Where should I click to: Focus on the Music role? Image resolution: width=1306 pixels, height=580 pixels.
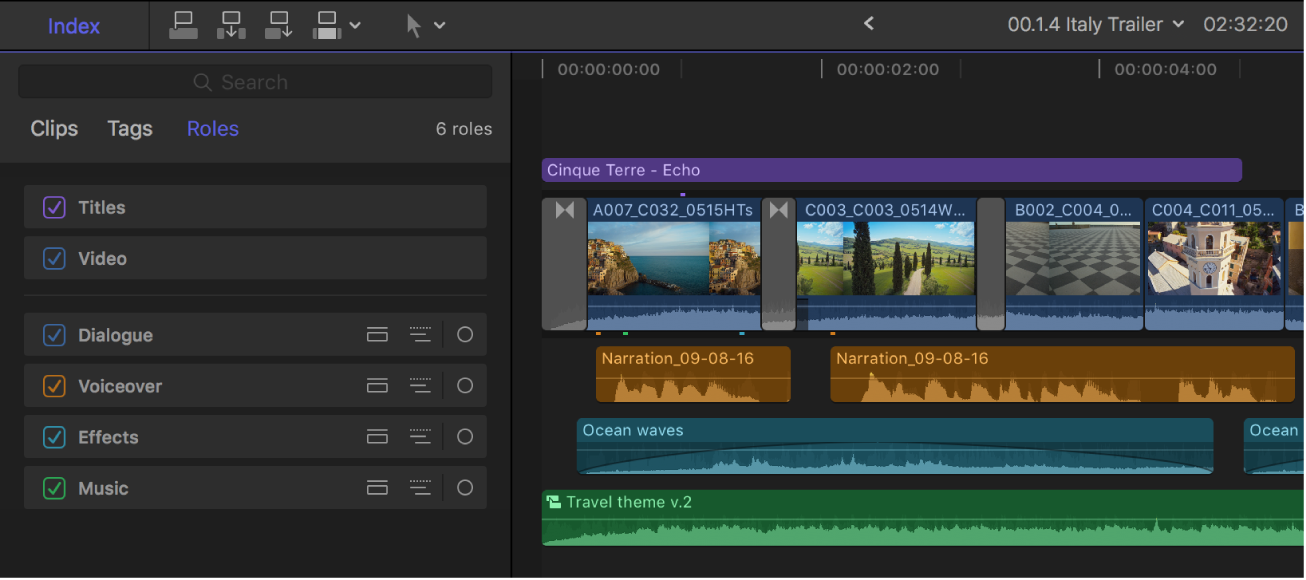tap(465, 488)
